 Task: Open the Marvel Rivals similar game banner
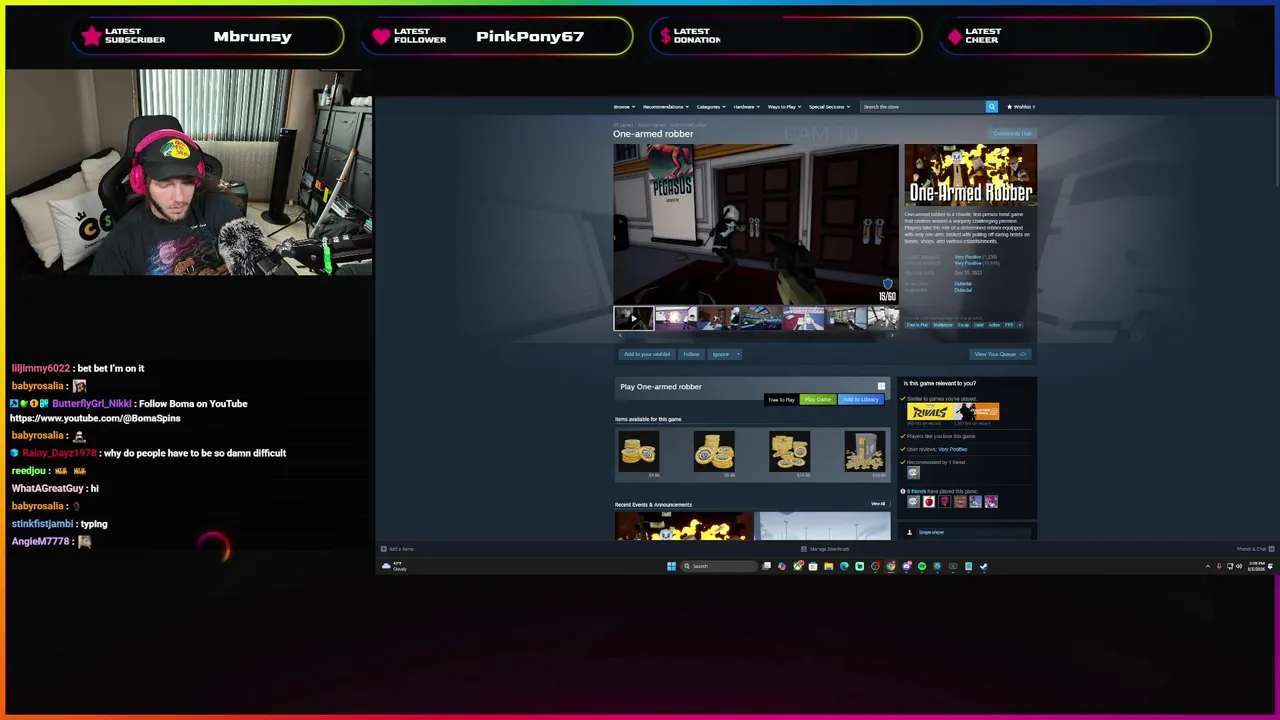[930, 411]
